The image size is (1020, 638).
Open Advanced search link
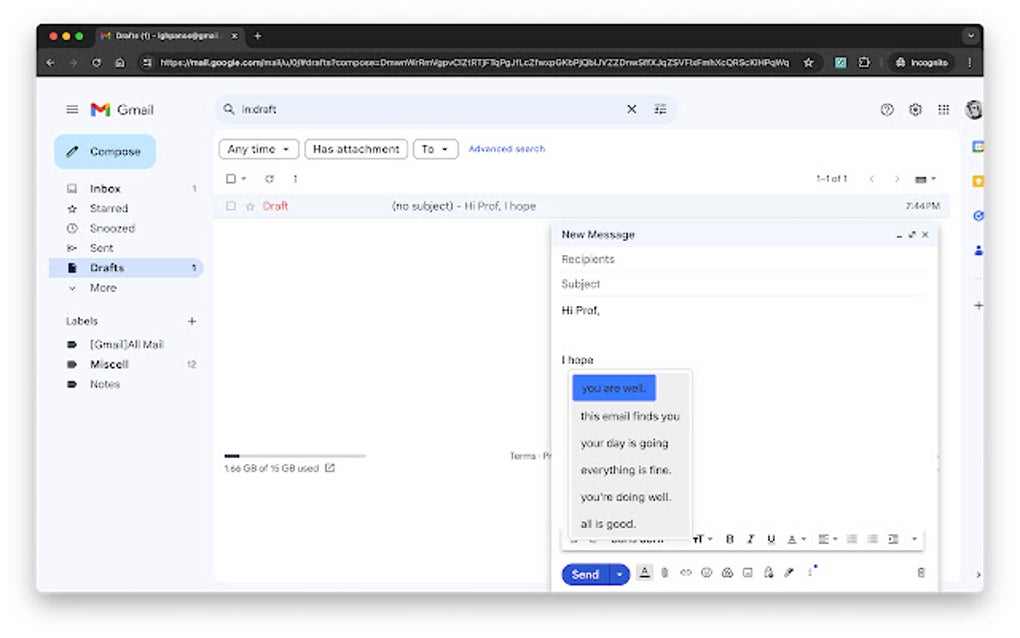point(507,148)
